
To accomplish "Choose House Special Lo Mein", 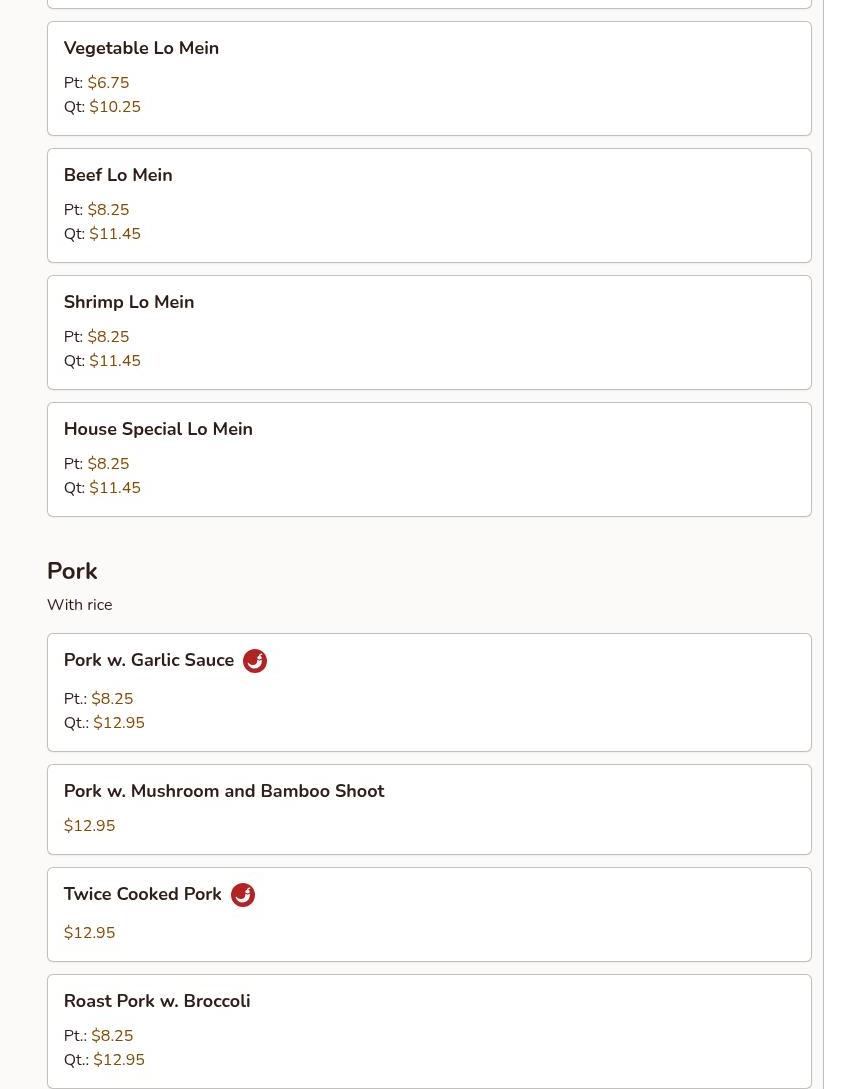I will click(158, 429).
